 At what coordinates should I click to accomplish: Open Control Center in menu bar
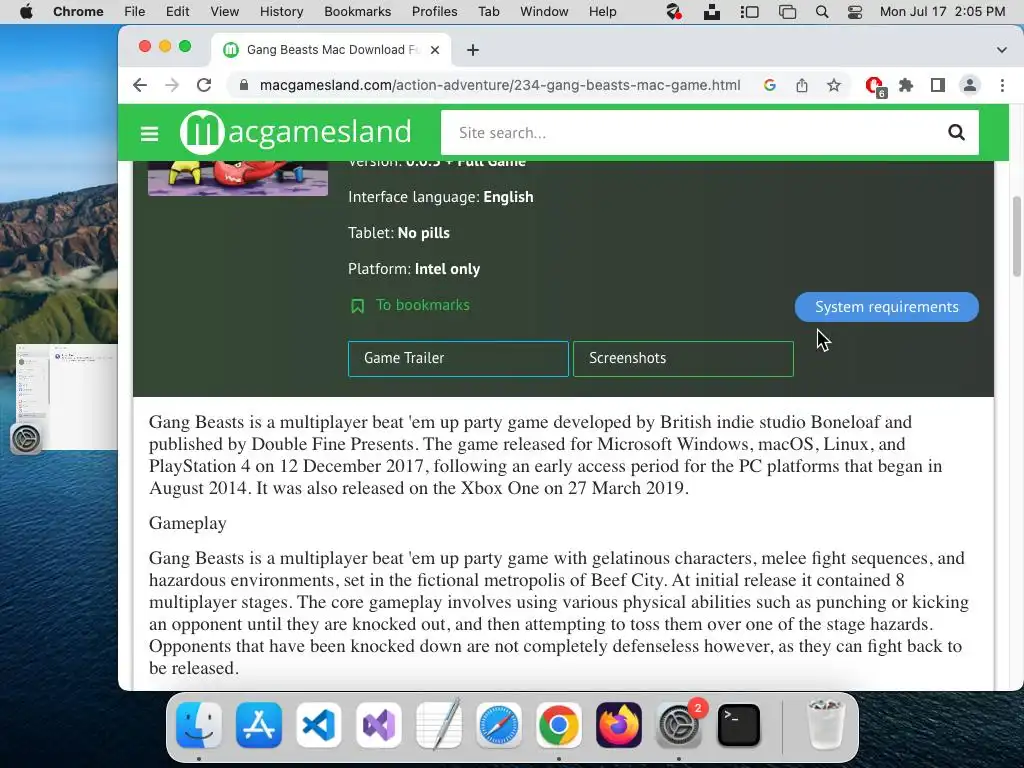point(854,12)
